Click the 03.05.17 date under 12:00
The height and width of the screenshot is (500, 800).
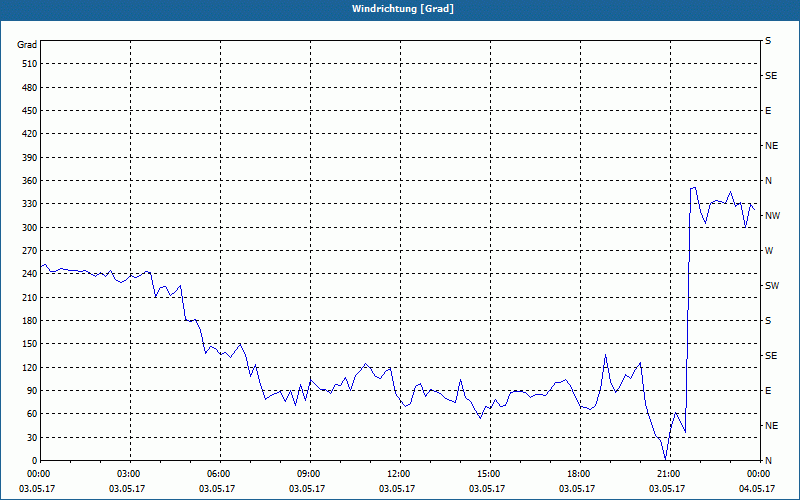pos(397,489)
